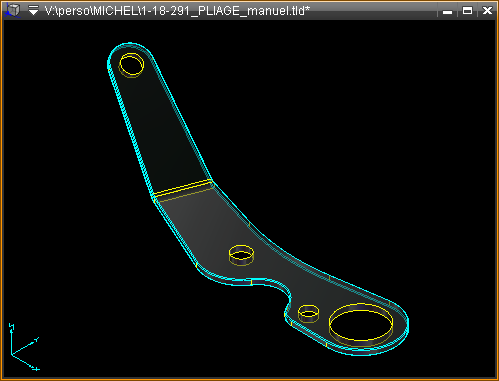Minimize the document window

coord(447,11)
